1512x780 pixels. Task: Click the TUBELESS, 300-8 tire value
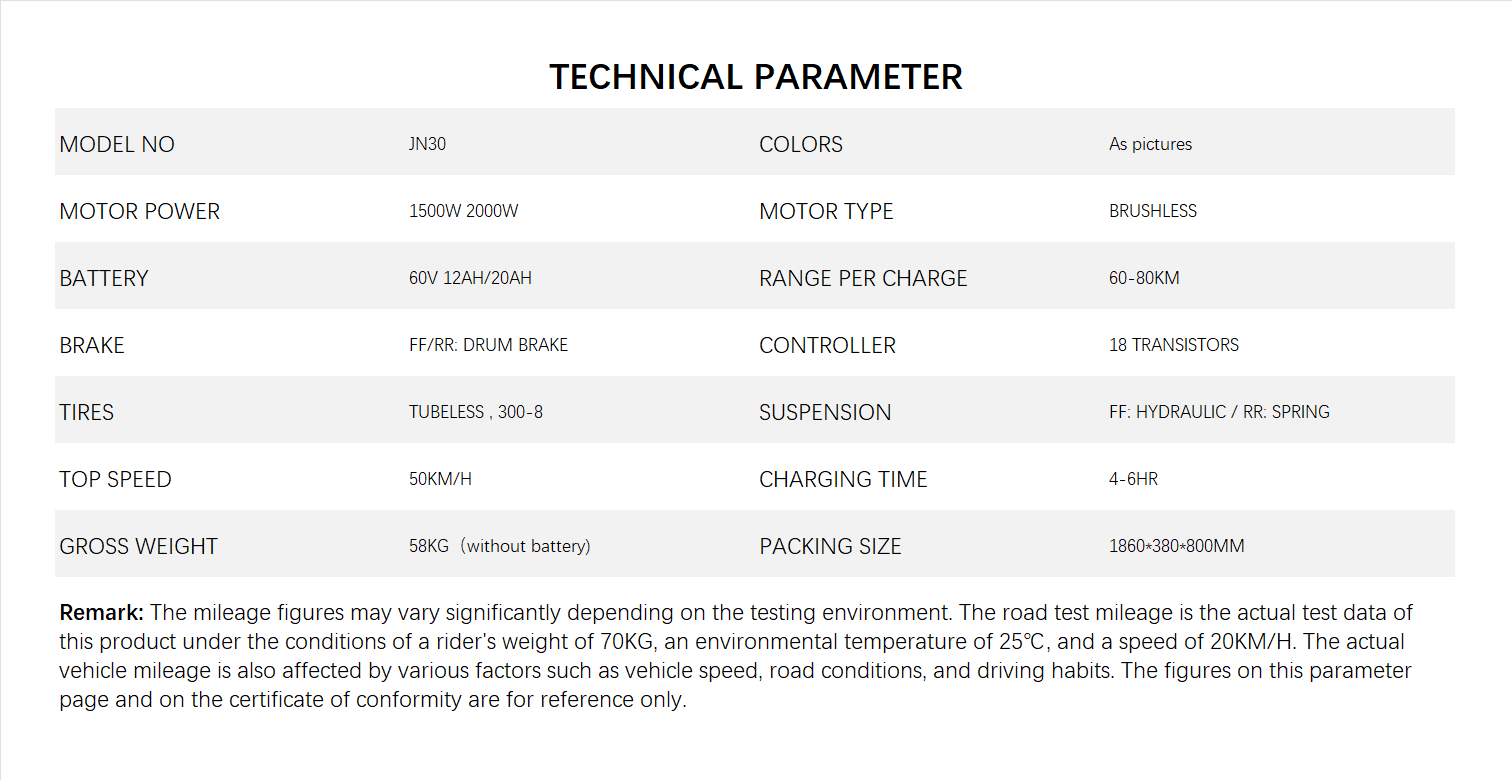475,412
